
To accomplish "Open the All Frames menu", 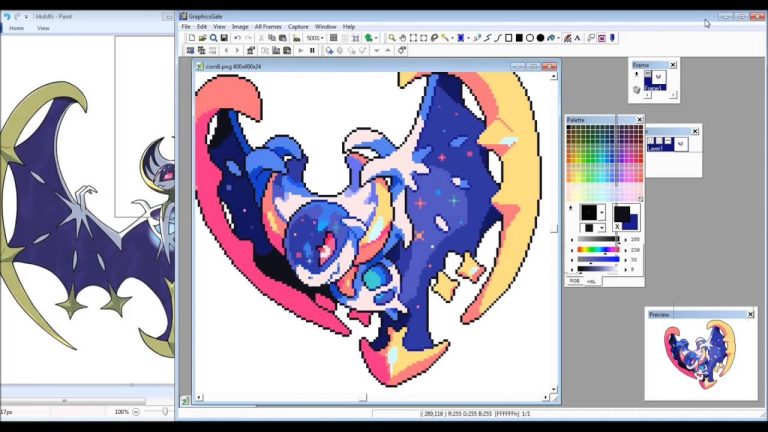I will pos(268,26).
